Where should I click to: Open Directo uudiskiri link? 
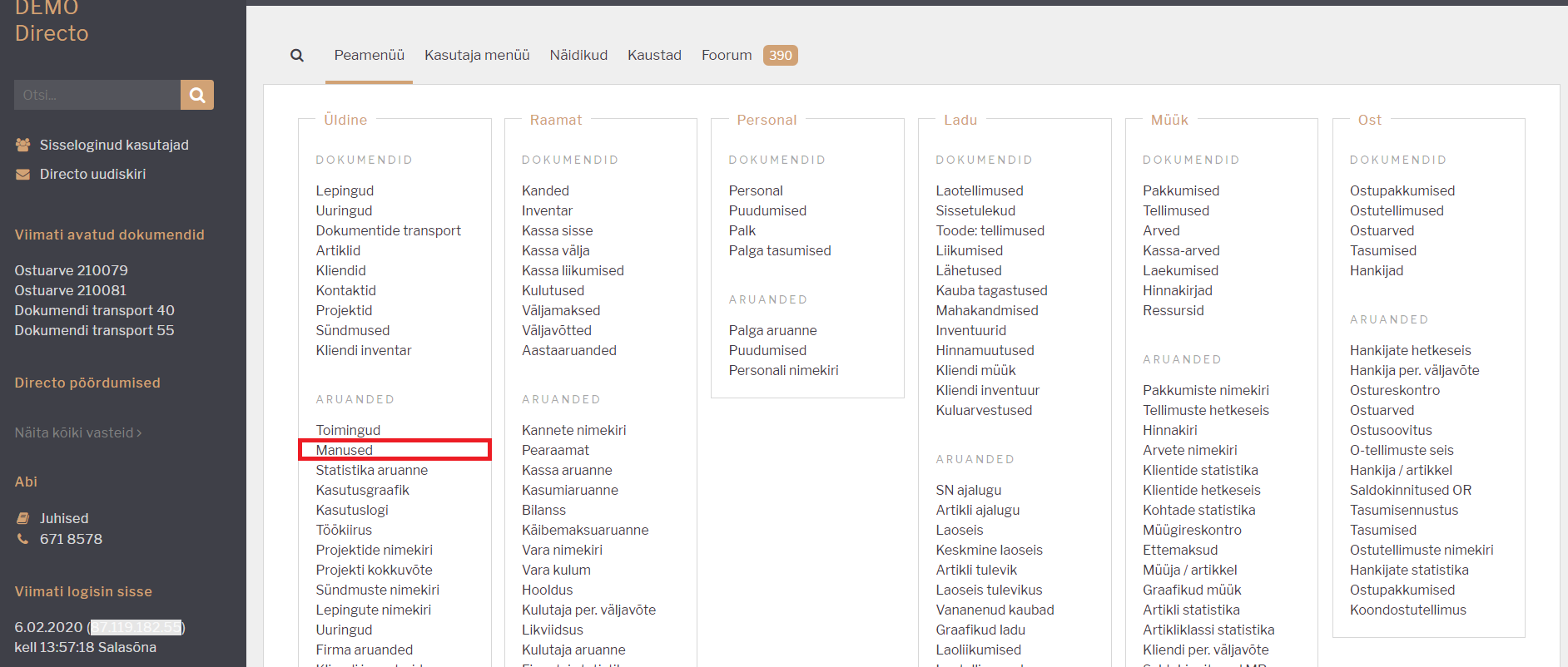[92, 174]
